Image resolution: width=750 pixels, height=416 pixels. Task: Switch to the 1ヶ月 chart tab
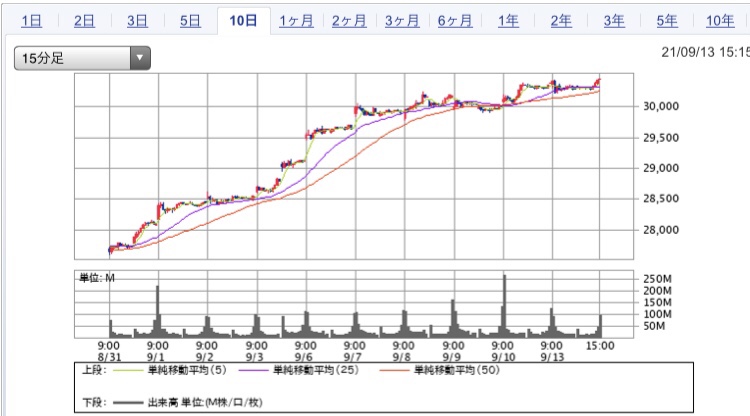coord(297,21)
